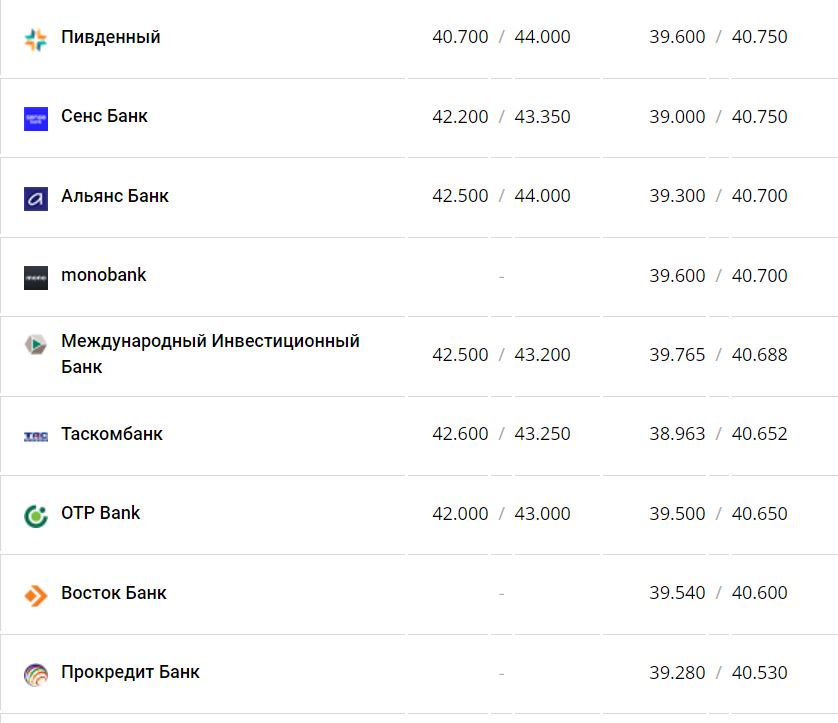Click the Альянс Банк logo icon
The height and width of the screenshot is (723, 838).
click(x=36, y=198)
